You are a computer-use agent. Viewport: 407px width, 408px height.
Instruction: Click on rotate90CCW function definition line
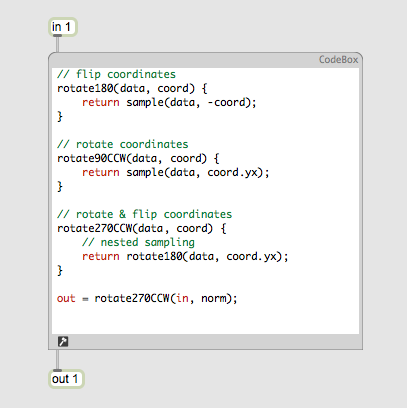click(x=138, y=158)
